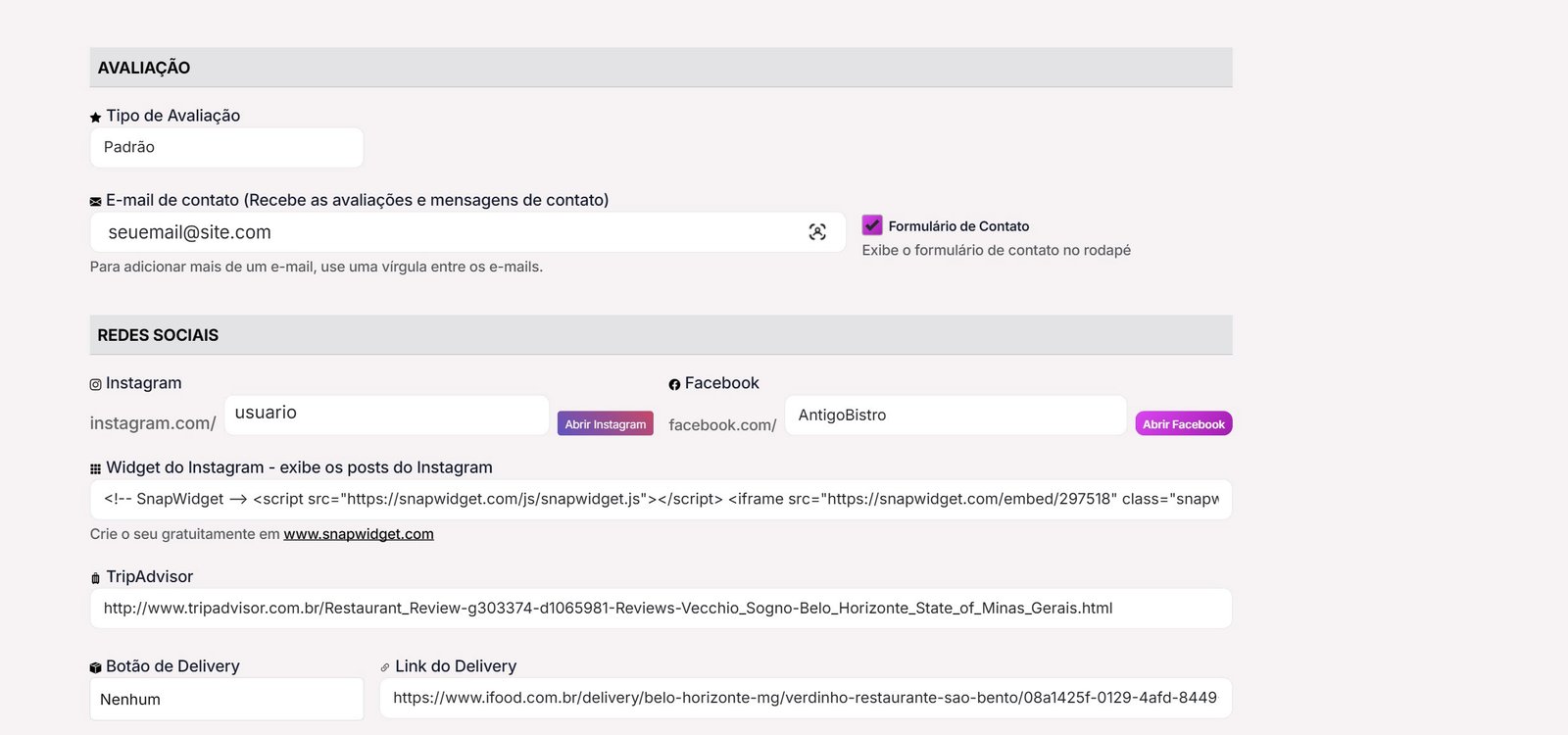Viewport: 1568px width, 735px height.
Task: Click the Instagram username field
Action: (386, 415)
